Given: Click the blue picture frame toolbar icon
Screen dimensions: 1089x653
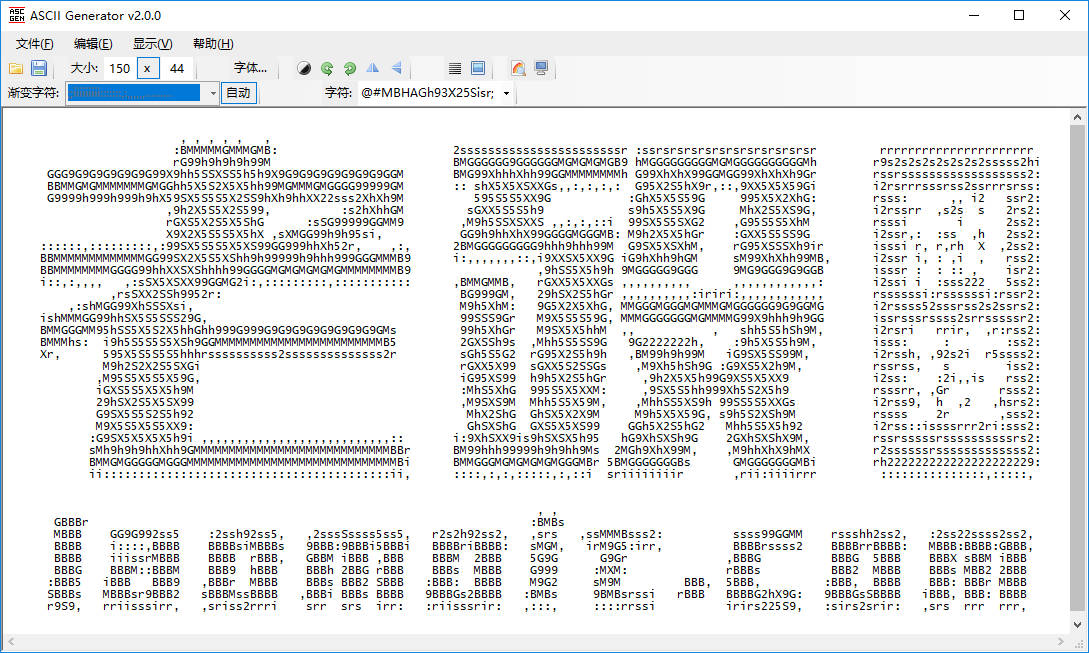Looking at the screenshot, I should point(478,68).
